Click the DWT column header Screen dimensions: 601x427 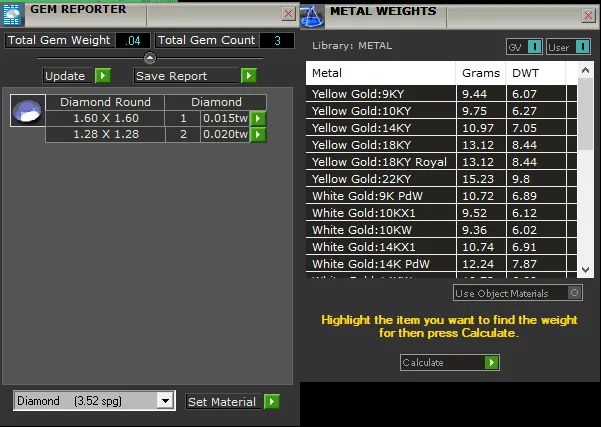[x=536, y=73]
